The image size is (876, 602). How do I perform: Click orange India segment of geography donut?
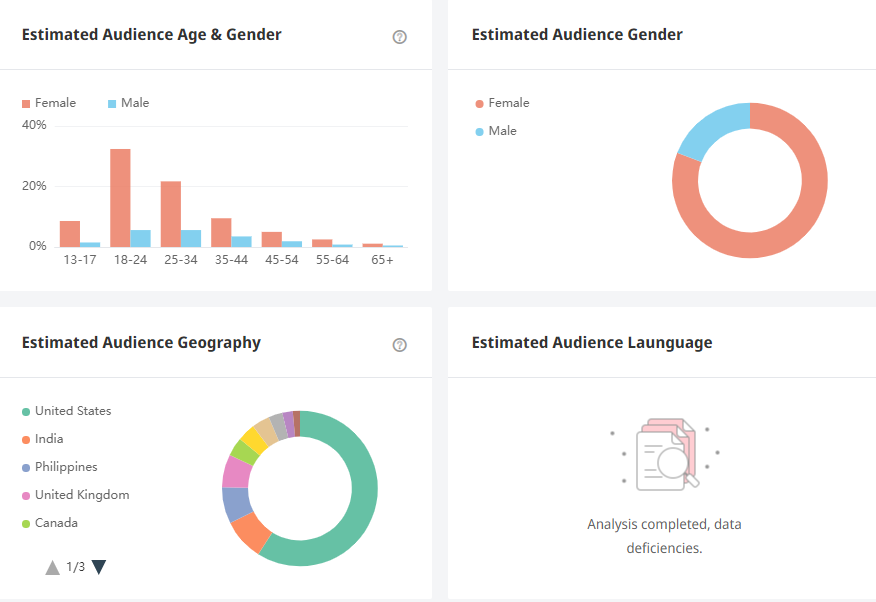tap(249, 531)
